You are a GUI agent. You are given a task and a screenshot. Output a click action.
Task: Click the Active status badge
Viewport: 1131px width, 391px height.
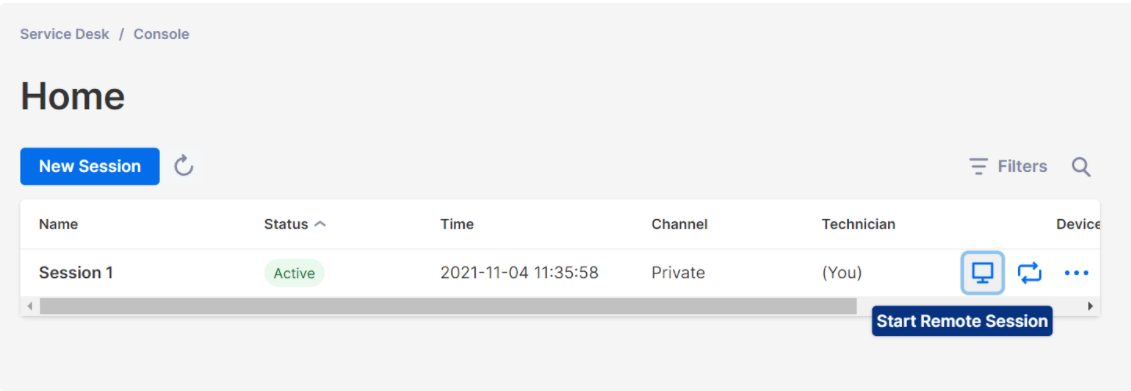click(x=294, y=273)
